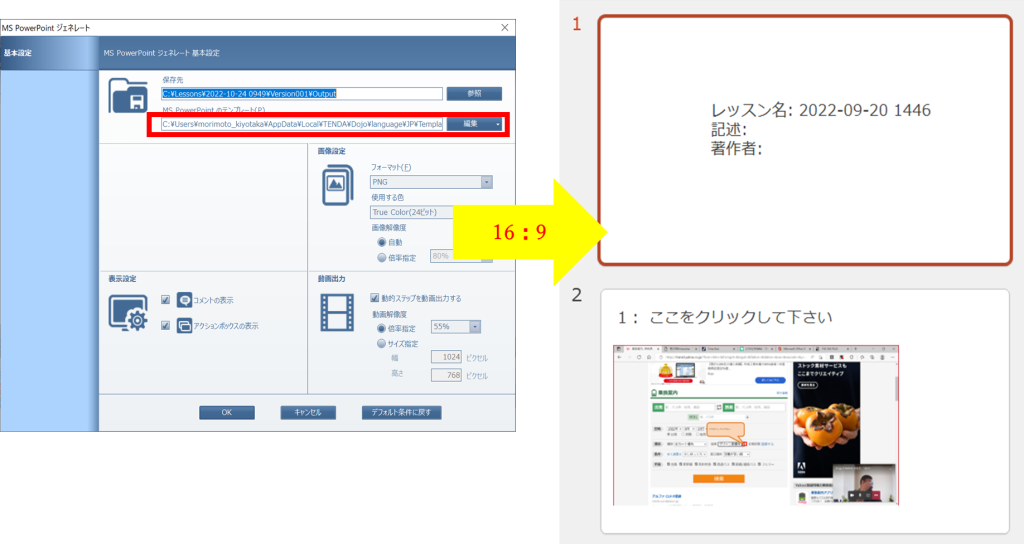Click the 80% image scale field
The width and height of the screenshot is (1024, 544).
click(x=441, y=256)
